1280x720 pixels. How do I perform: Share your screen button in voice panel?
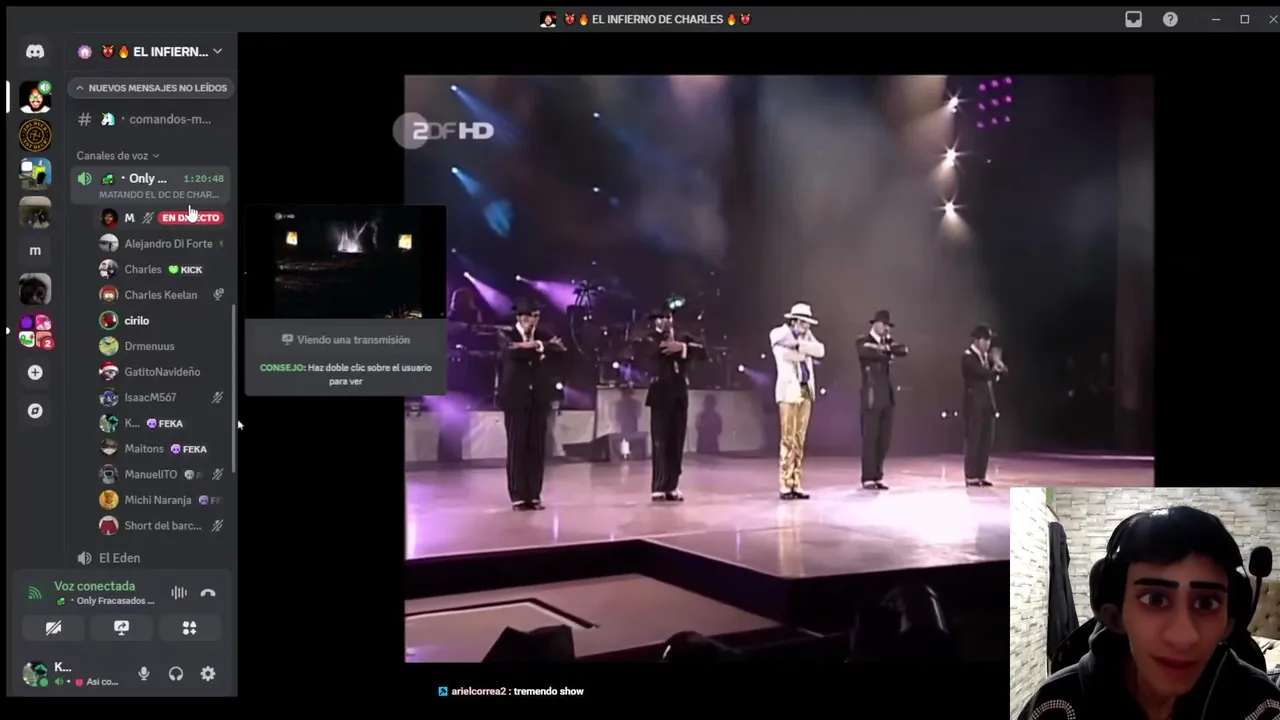click(x=122, y=628)
